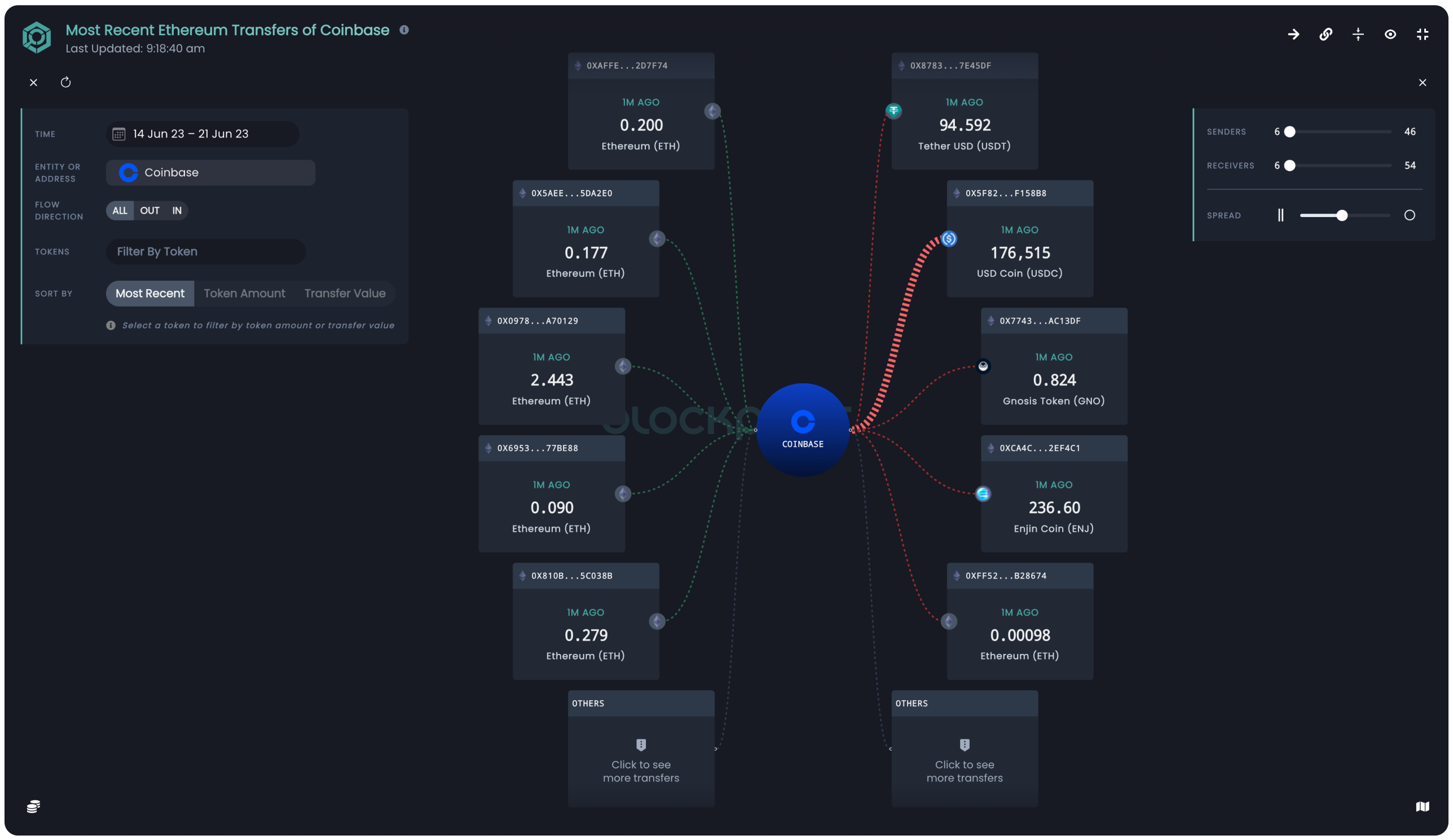This screenshot has width=1453, height=840.
Task: Copy link with the chain icon
Action: pyautogui.click(x=1326, y=34)
